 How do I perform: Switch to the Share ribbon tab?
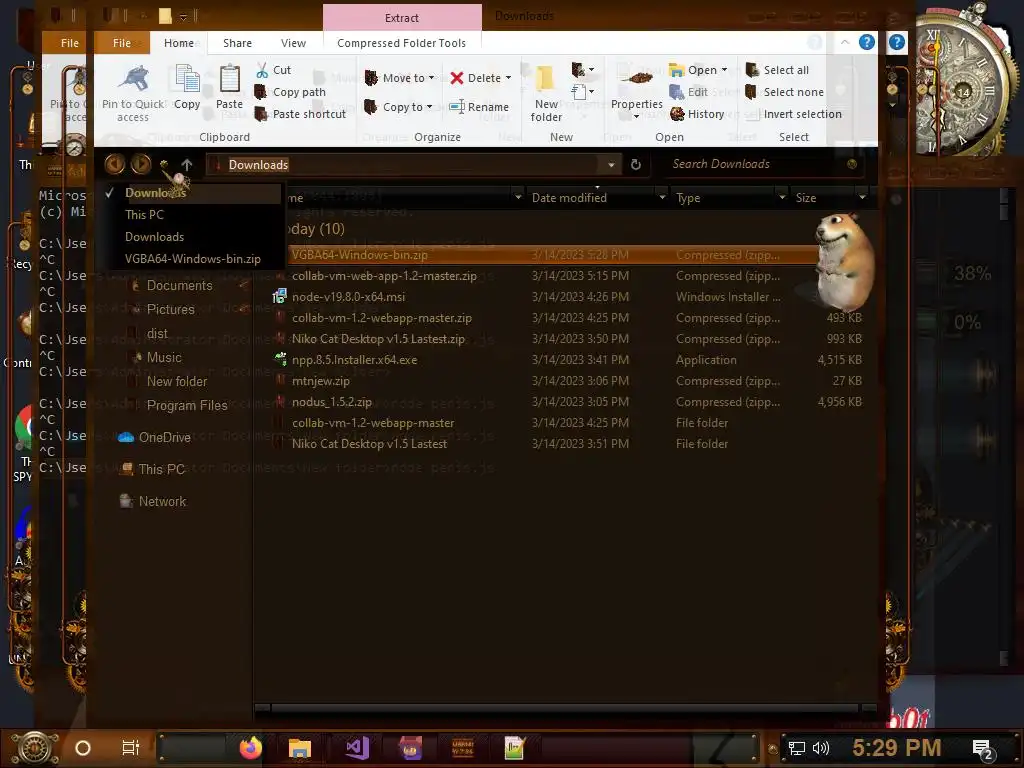pyautogui.click(x=237, y=43)
